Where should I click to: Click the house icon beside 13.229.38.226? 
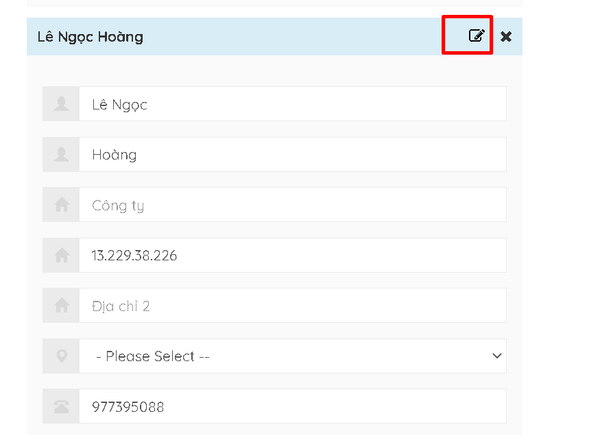pos(61,255)
